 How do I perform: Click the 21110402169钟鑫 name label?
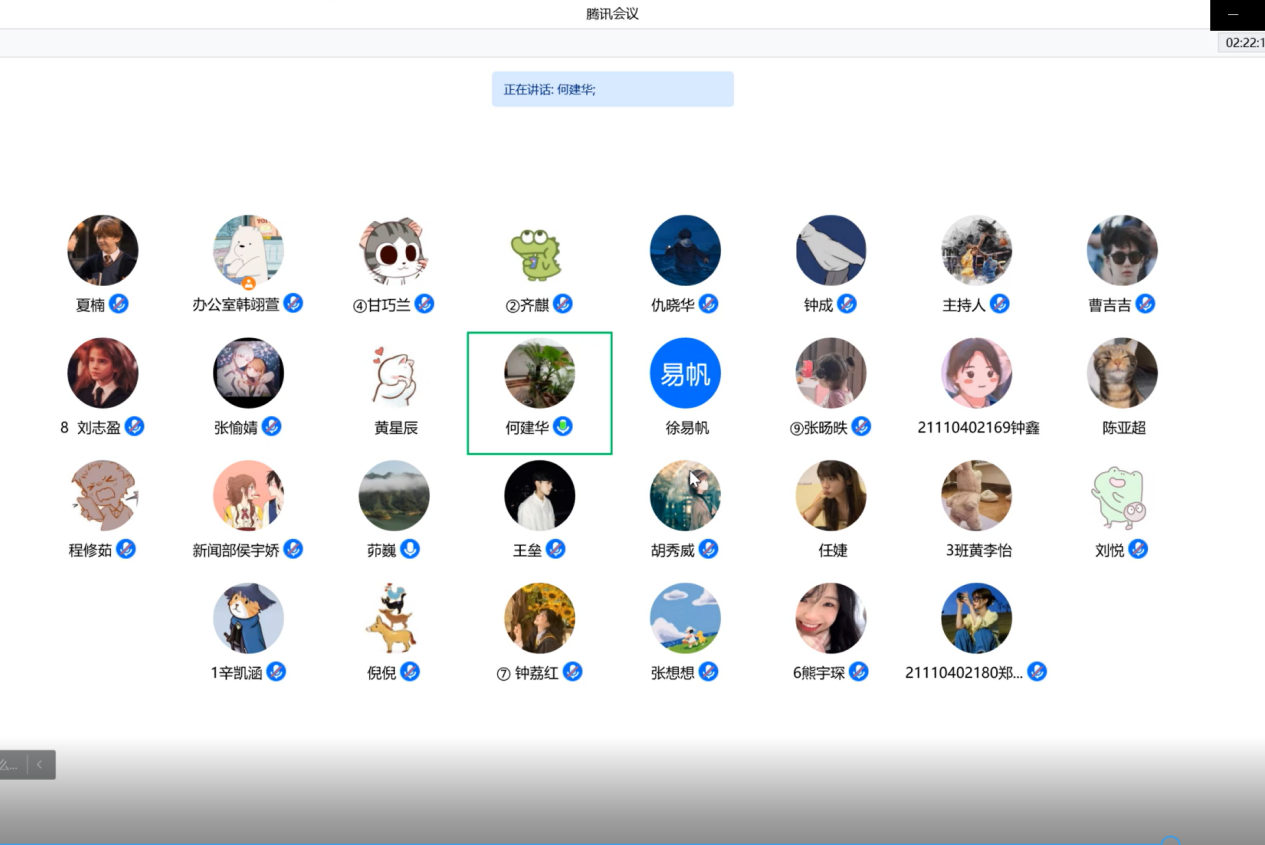(978, 428)
